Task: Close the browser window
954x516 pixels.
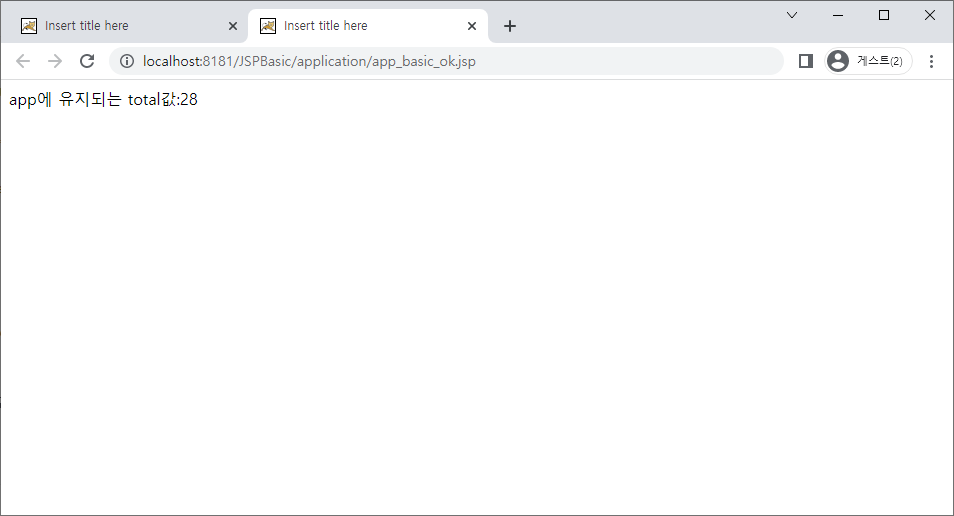Action: (930, 15)
